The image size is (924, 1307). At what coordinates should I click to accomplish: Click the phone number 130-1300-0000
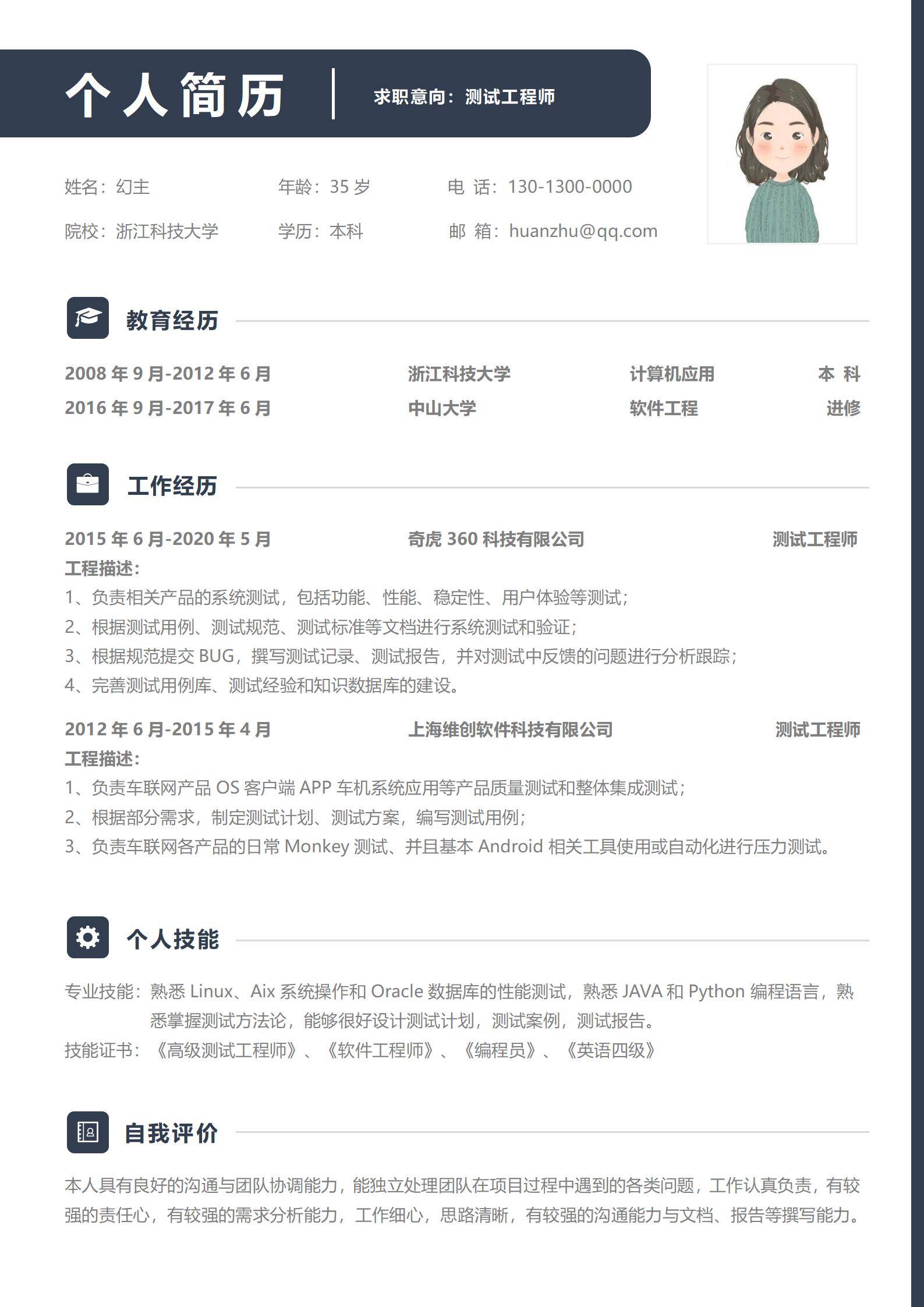click(569, 187)
